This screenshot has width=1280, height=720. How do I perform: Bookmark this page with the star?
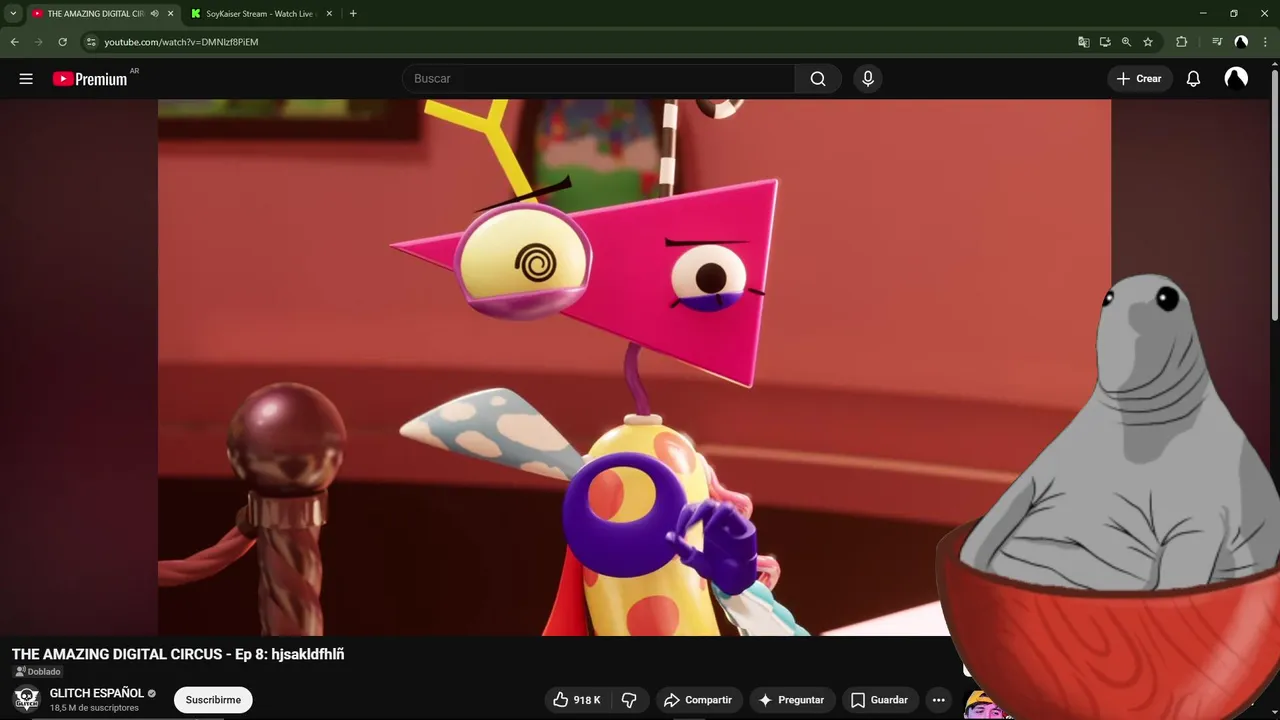(1148, 42)
